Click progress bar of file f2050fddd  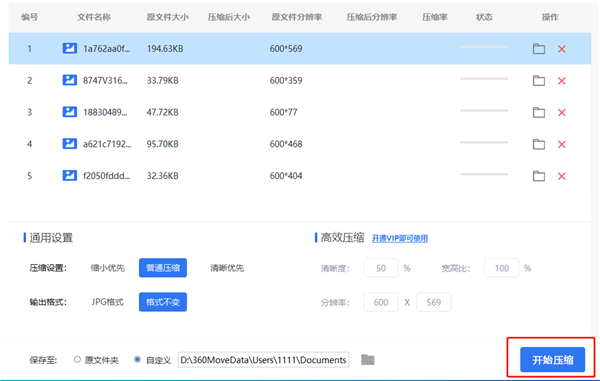(x=484, y=174)
